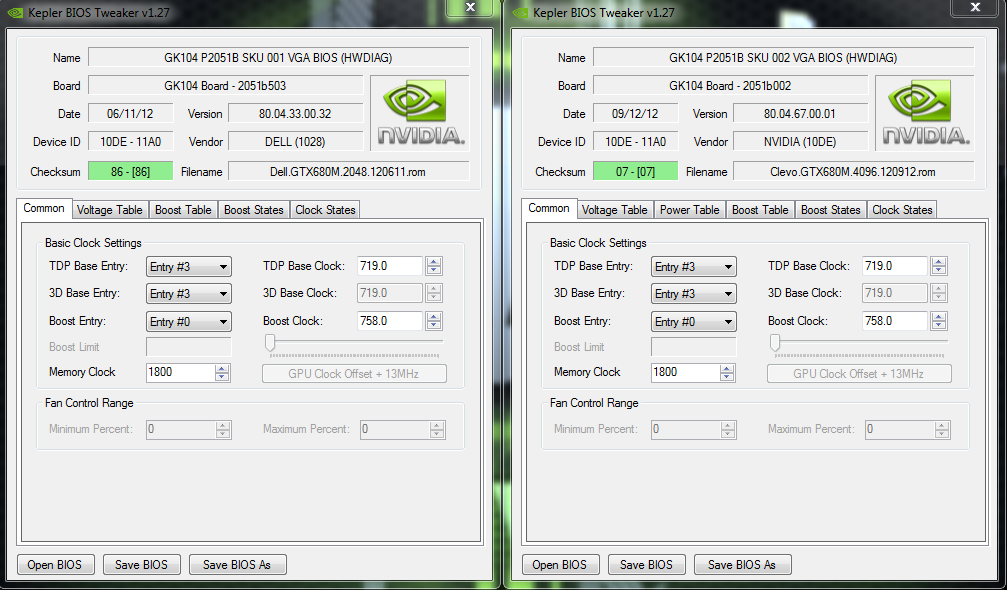Screen dimensions: 1007x590
Task: Open 3D Base Entry dropdown in right window
Action: coord(694,293)
